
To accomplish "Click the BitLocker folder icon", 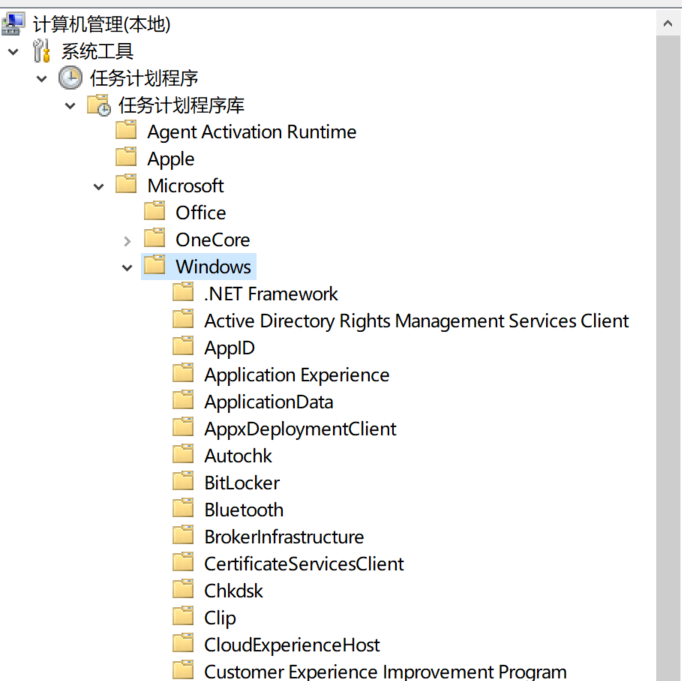I will (183, 481).
